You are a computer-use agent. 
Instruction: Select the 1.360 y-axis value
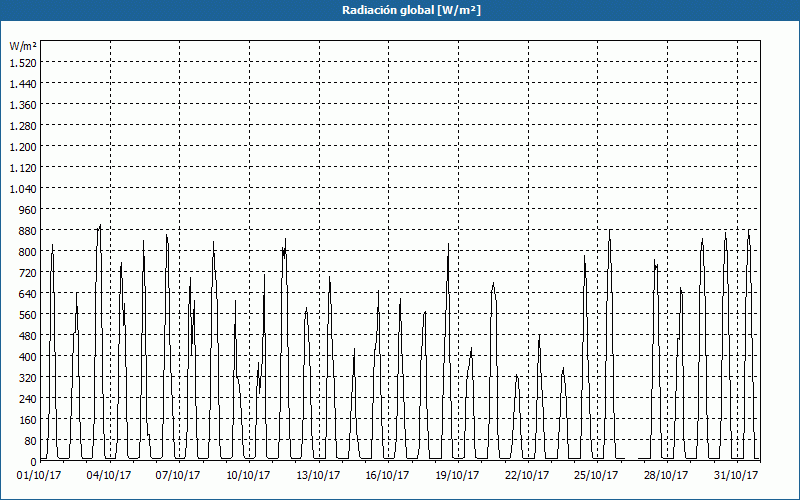23,105
